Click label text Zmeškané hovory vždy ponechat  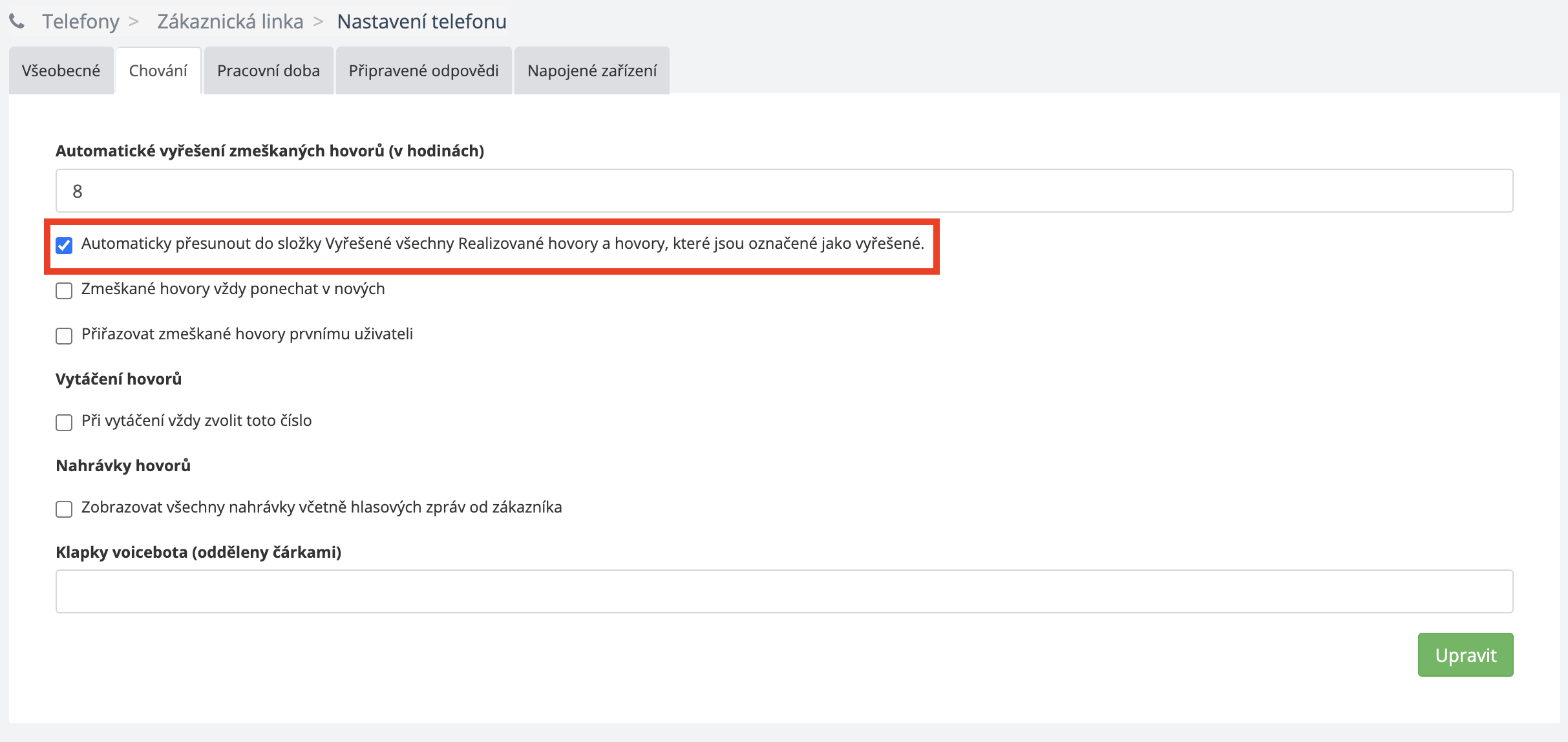pyautogui.click(x=233, y=289)
